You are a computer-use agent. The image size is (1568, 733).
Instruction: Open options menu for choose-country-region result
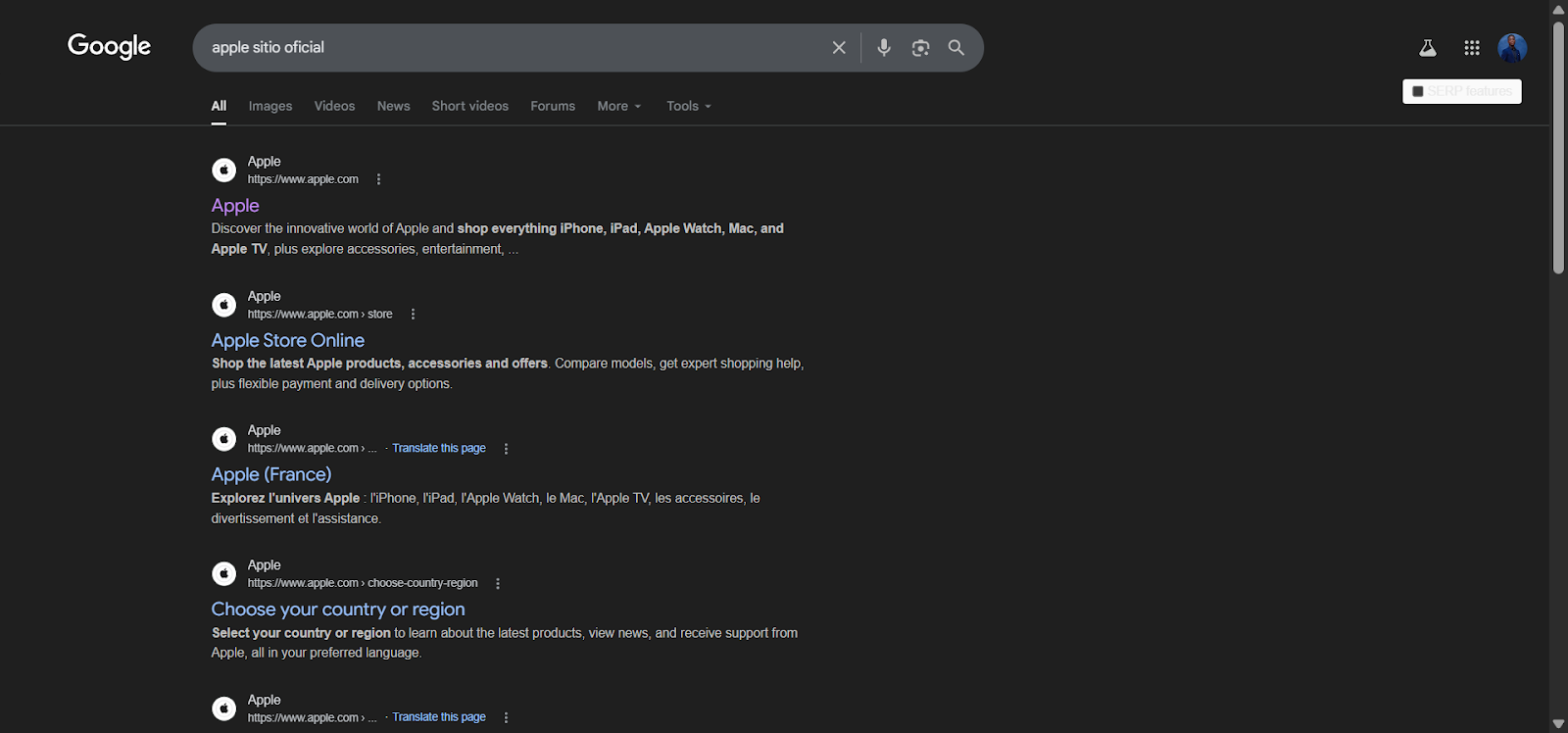coord(498,583)
